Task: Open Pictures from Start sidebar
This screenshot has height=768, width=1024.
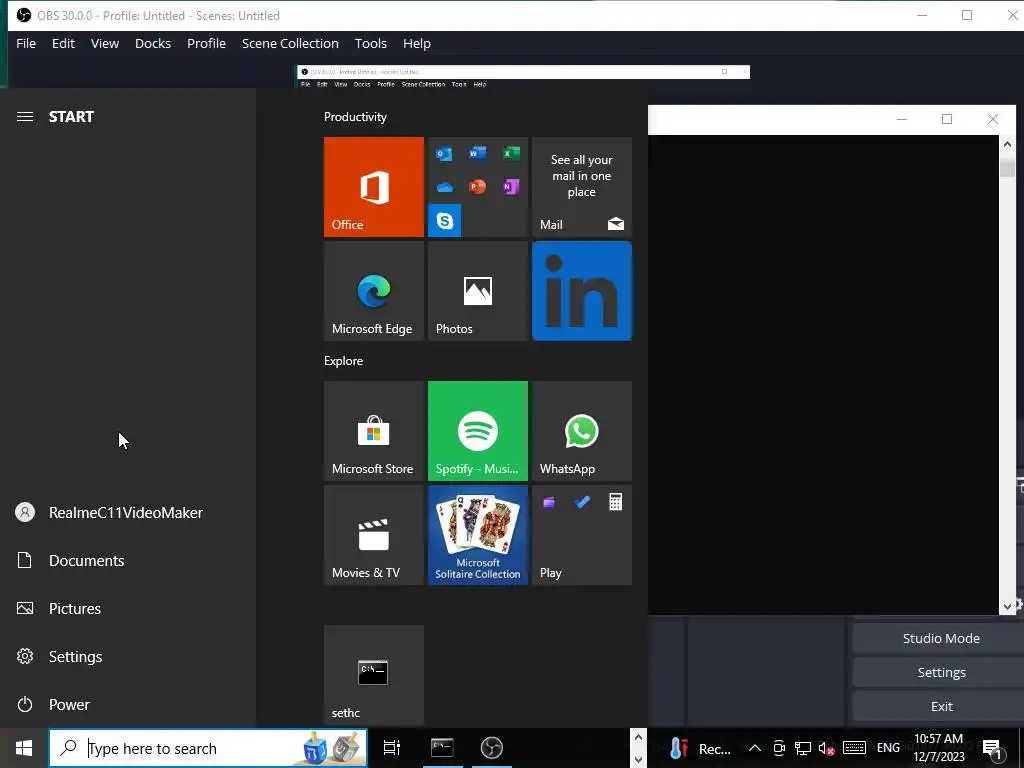Action: click(x=127, y=609)
